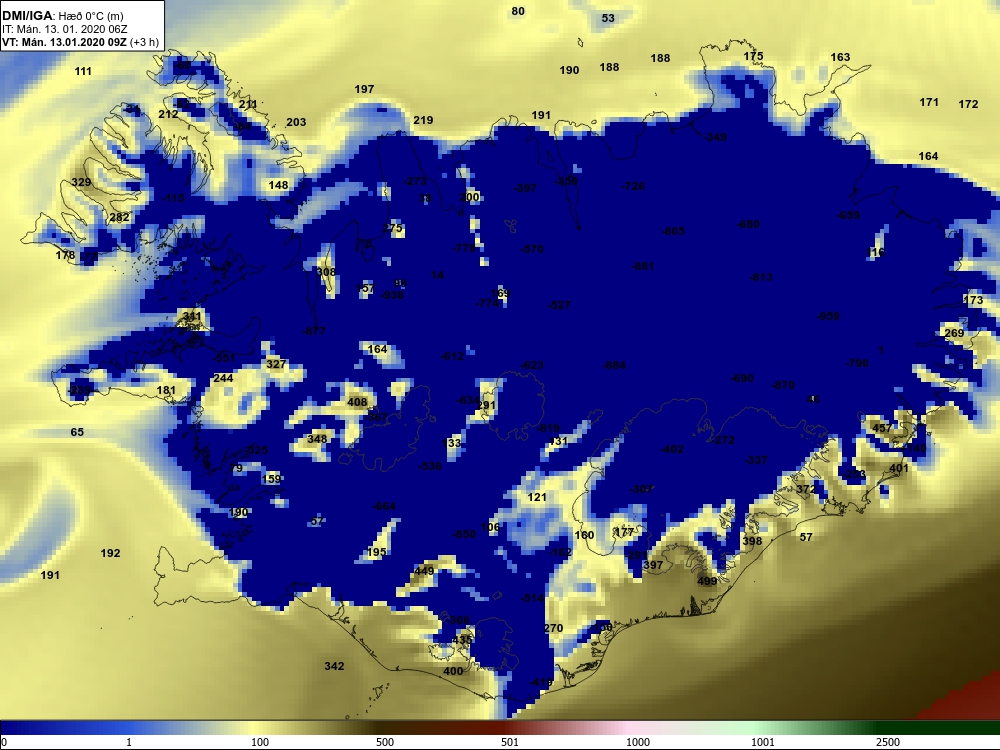The width and height of the screenshot is (1000, 750).
Task: Click the map value 53
Action: 608,18
